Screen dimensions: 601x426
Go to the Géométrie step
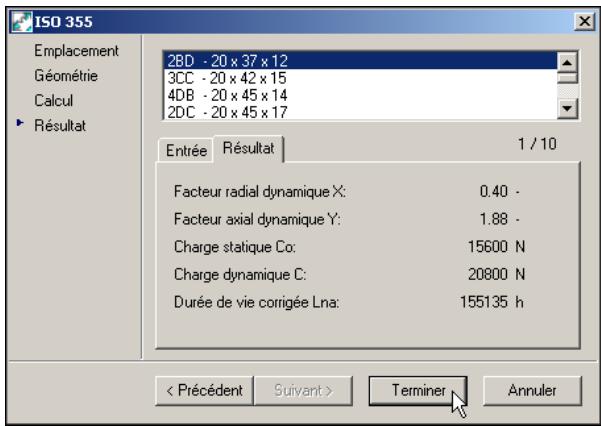click(x=66, y=76)
